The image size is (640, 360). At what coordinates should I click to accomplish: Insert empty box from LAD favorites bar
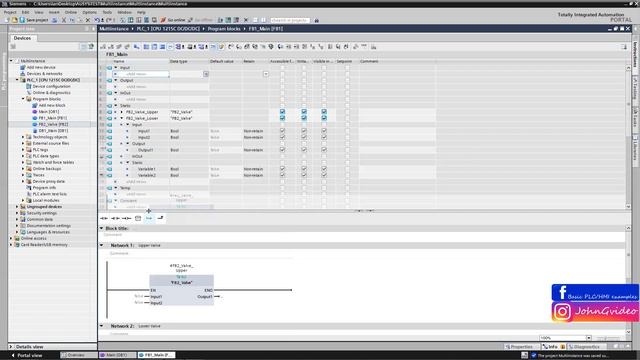pyautogui.click(x=138, y=218)
